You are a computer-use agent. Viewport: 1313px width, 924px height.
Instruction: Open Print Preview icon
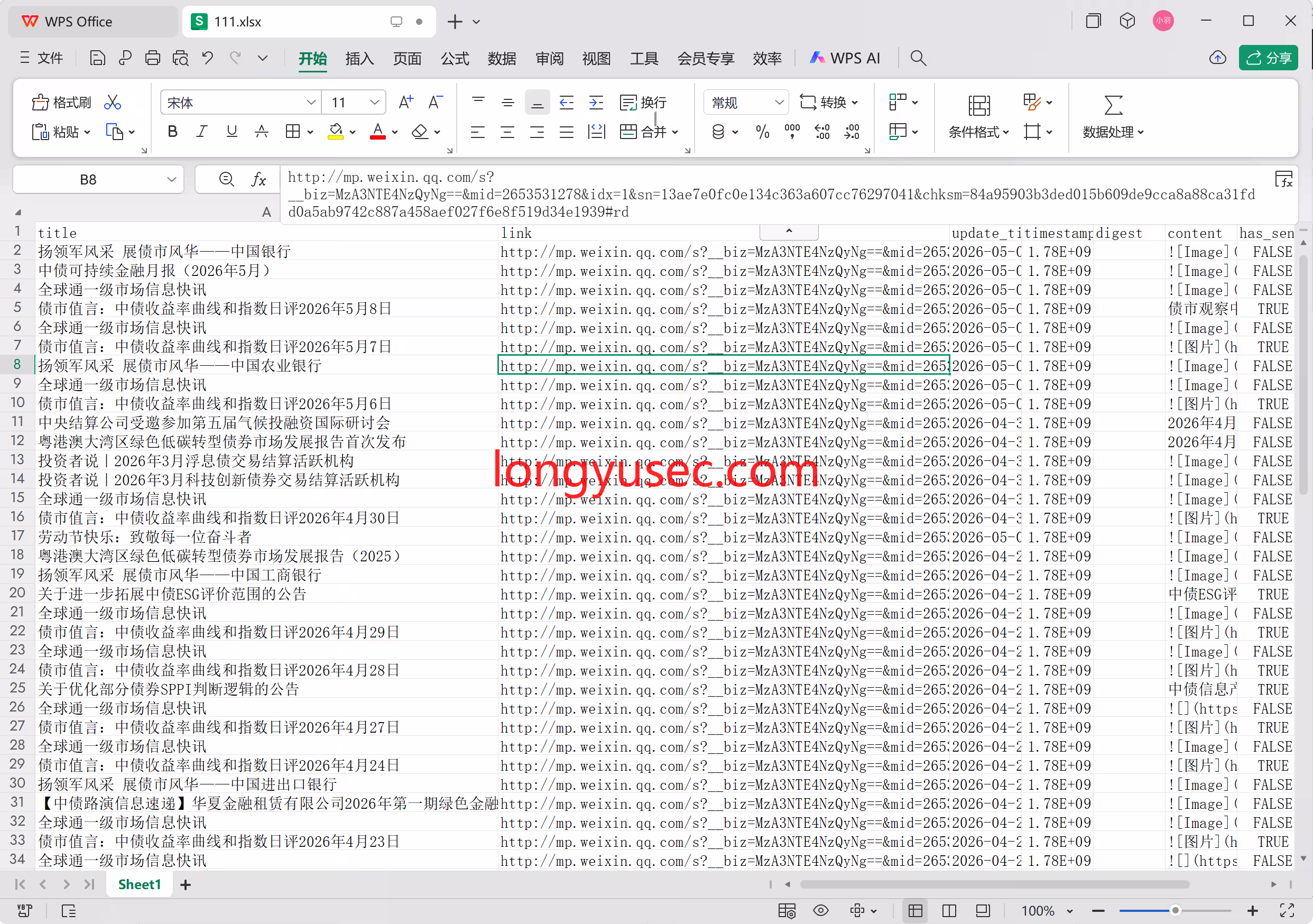click(x=181, y=58)
